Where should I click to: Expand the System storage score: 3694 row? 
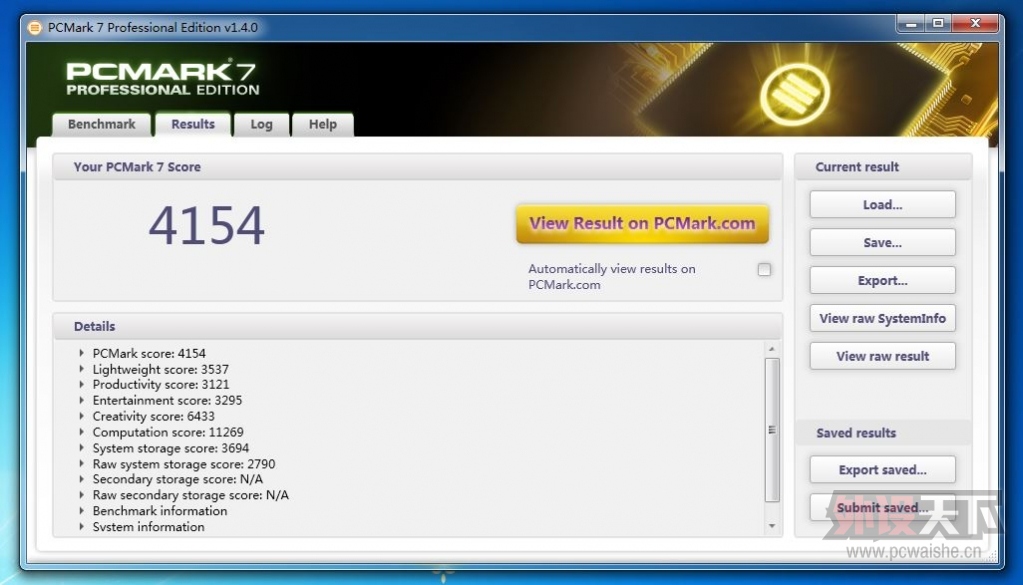click(82, 448)
